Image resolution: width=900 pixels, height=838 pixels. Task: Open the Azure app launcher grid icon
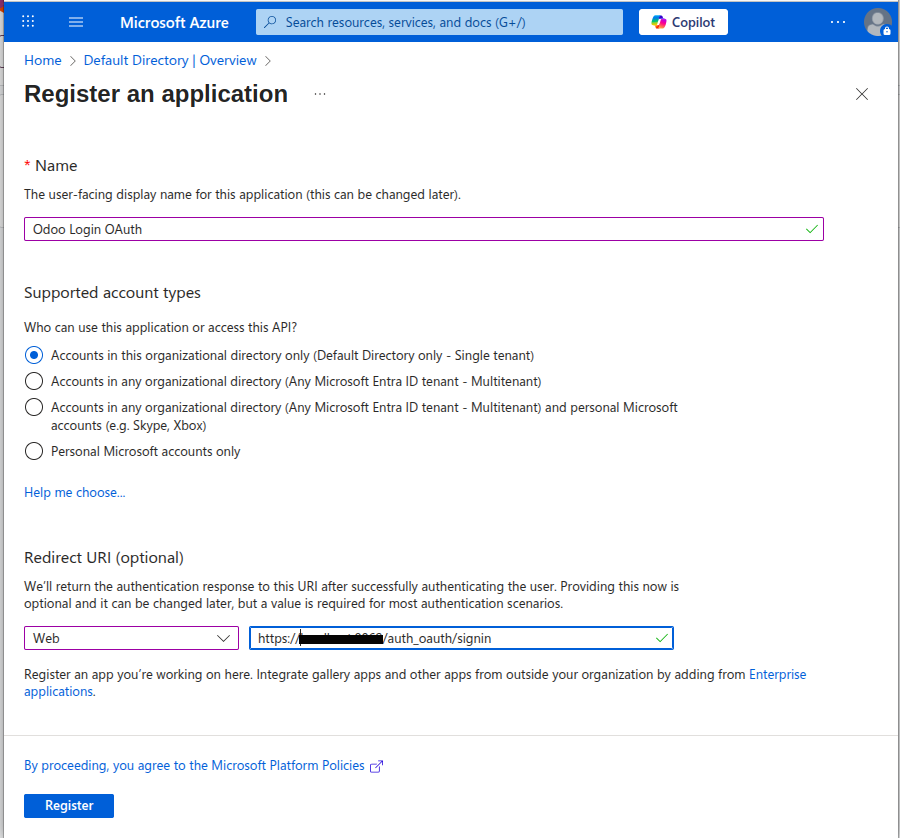28,22
